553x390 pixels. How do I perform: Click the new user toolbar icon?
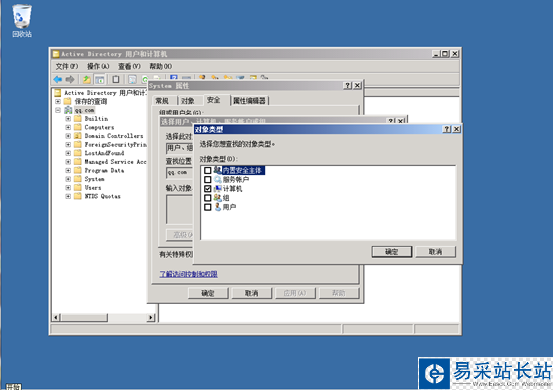point(202,77)
